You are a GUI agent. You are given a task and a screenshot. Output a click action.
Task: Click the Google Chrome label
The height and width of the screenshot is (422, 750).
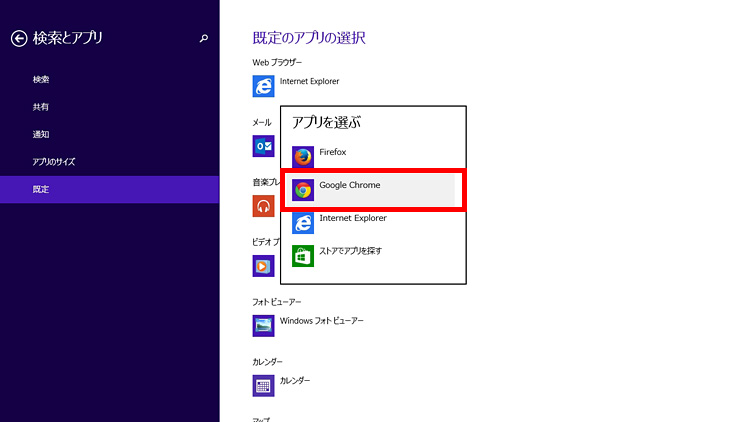[349, 185]
